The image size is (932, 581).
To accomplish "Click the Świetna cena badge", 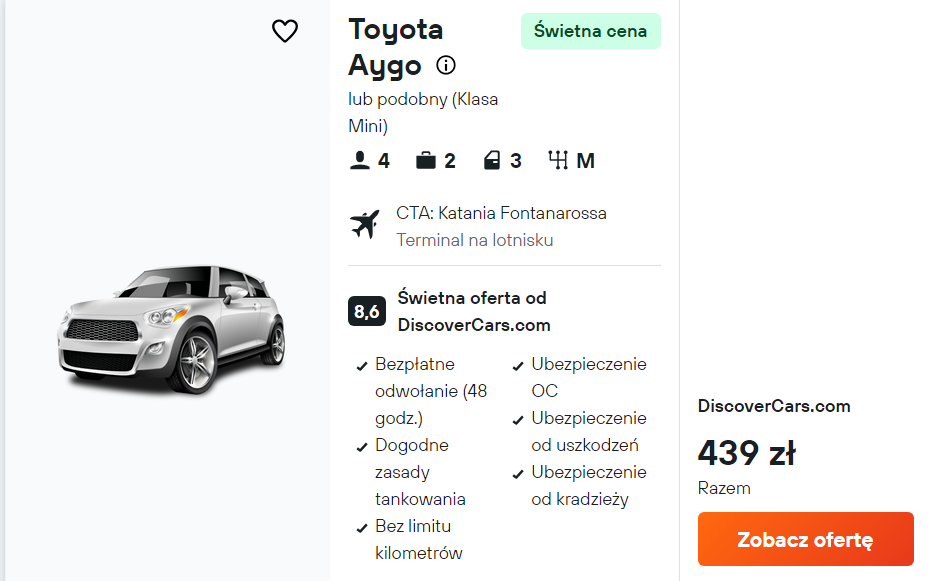I will [x=590, y=31].
